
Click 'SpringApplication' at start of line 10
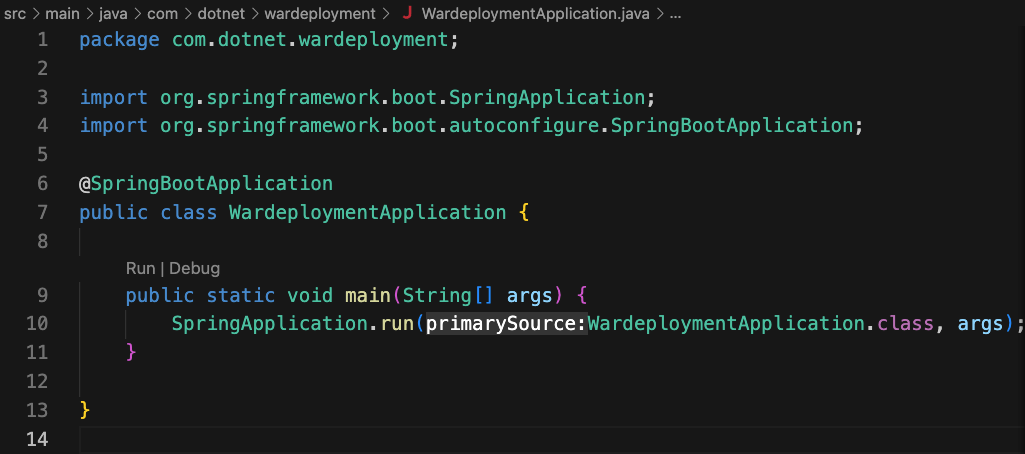tap(269, 323)
